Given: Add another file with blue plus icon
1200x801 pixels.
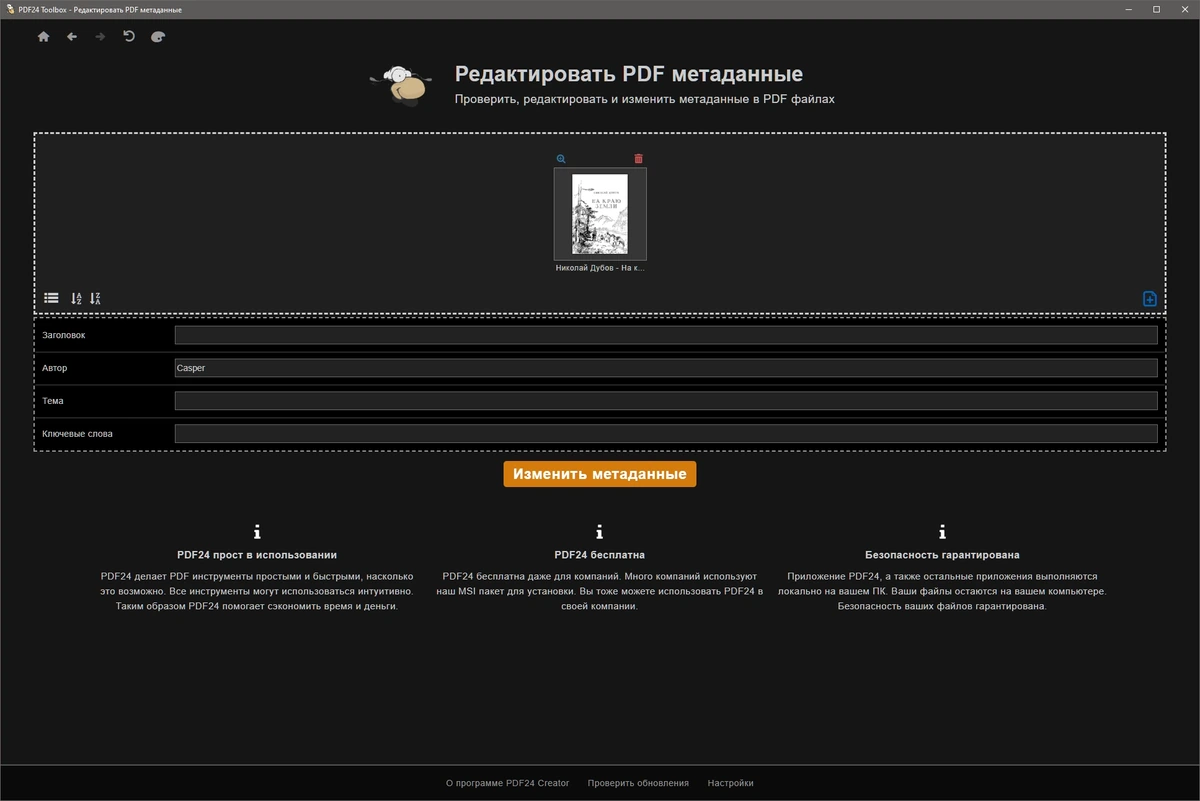Looking at the screenshot, I should pyautogui.click(x=1150, y=298).
